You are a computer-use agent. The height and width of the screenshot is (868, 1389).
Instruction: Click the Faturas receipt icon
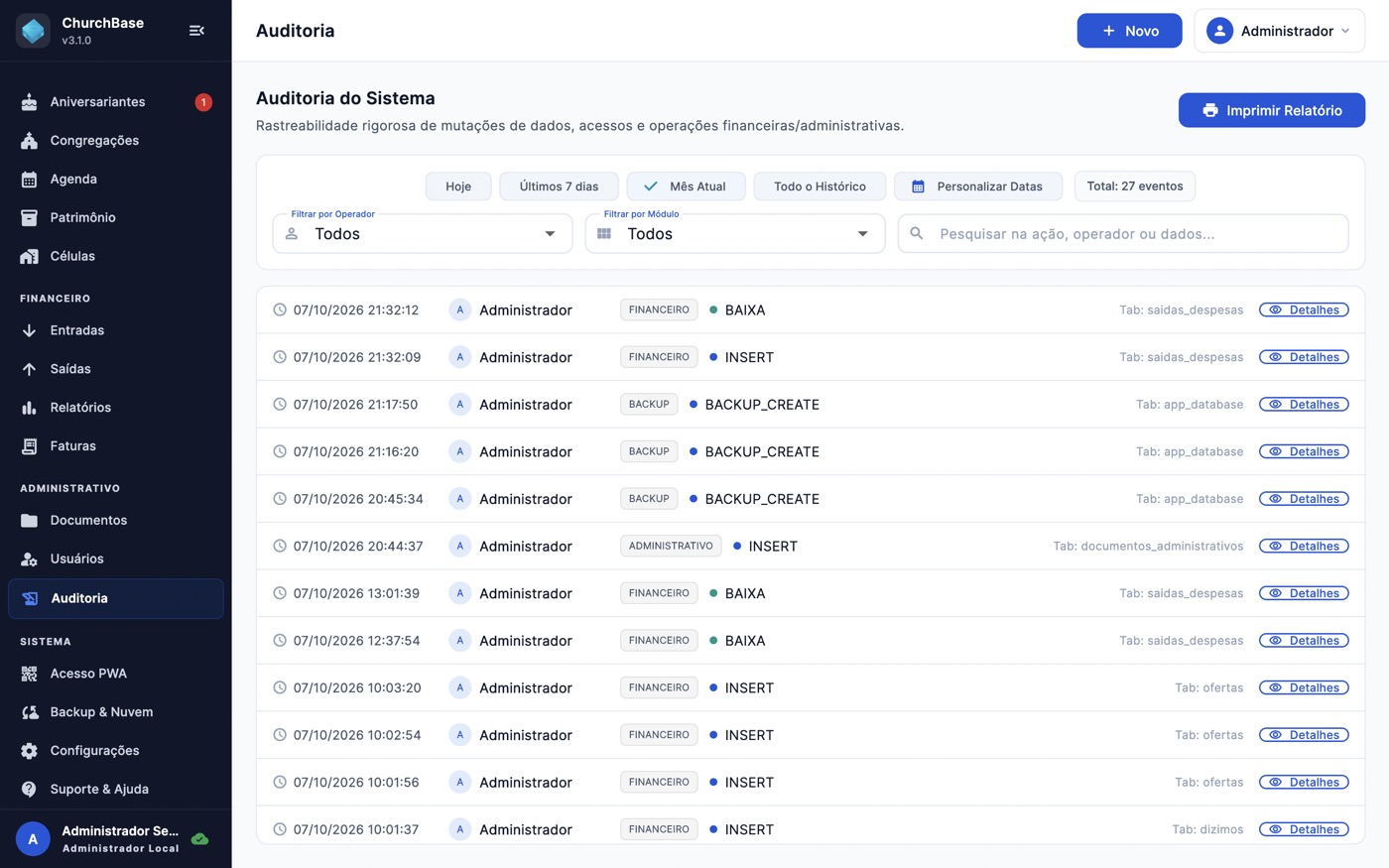tap(30, 446)
